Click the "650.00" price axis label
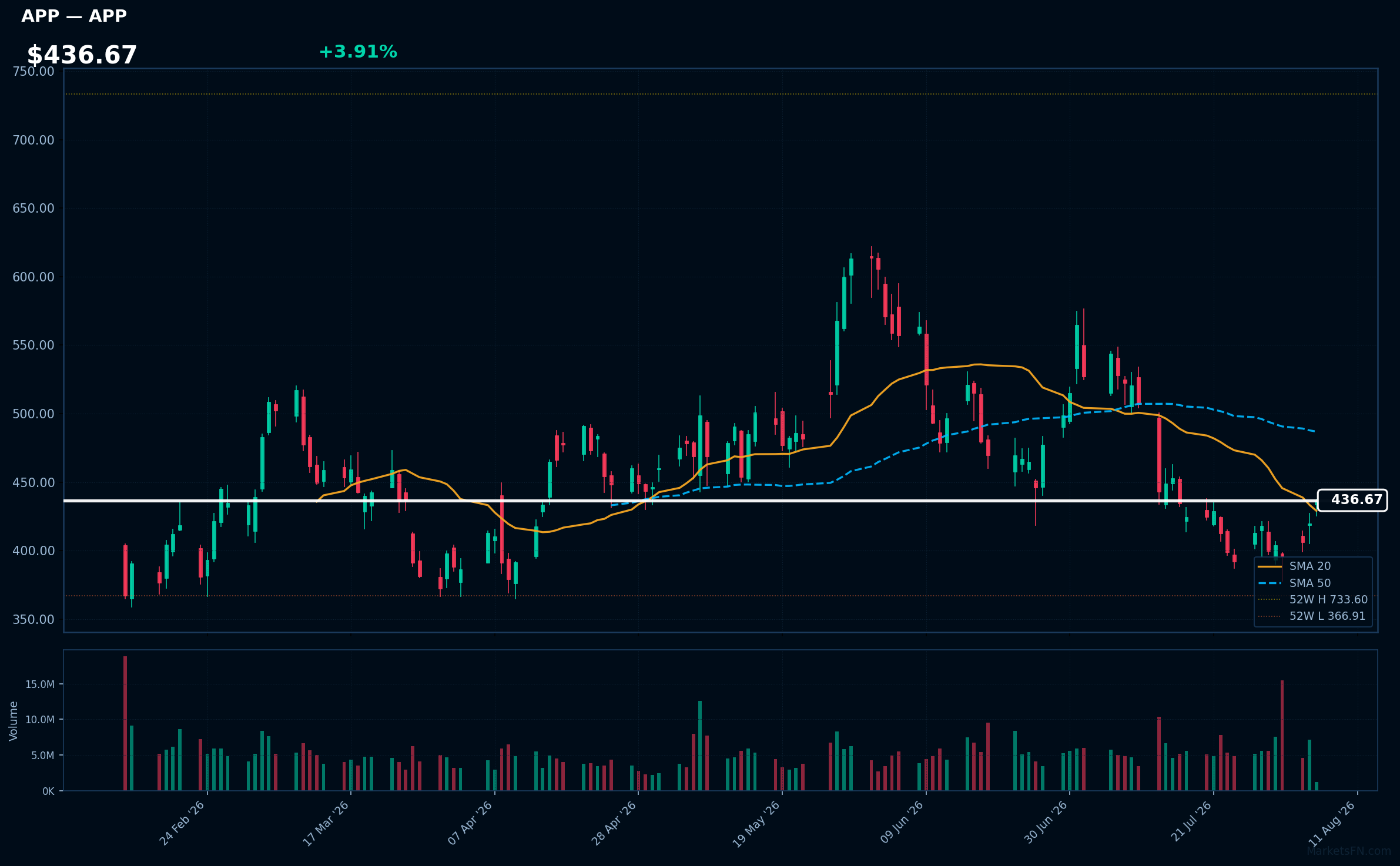 34,209
